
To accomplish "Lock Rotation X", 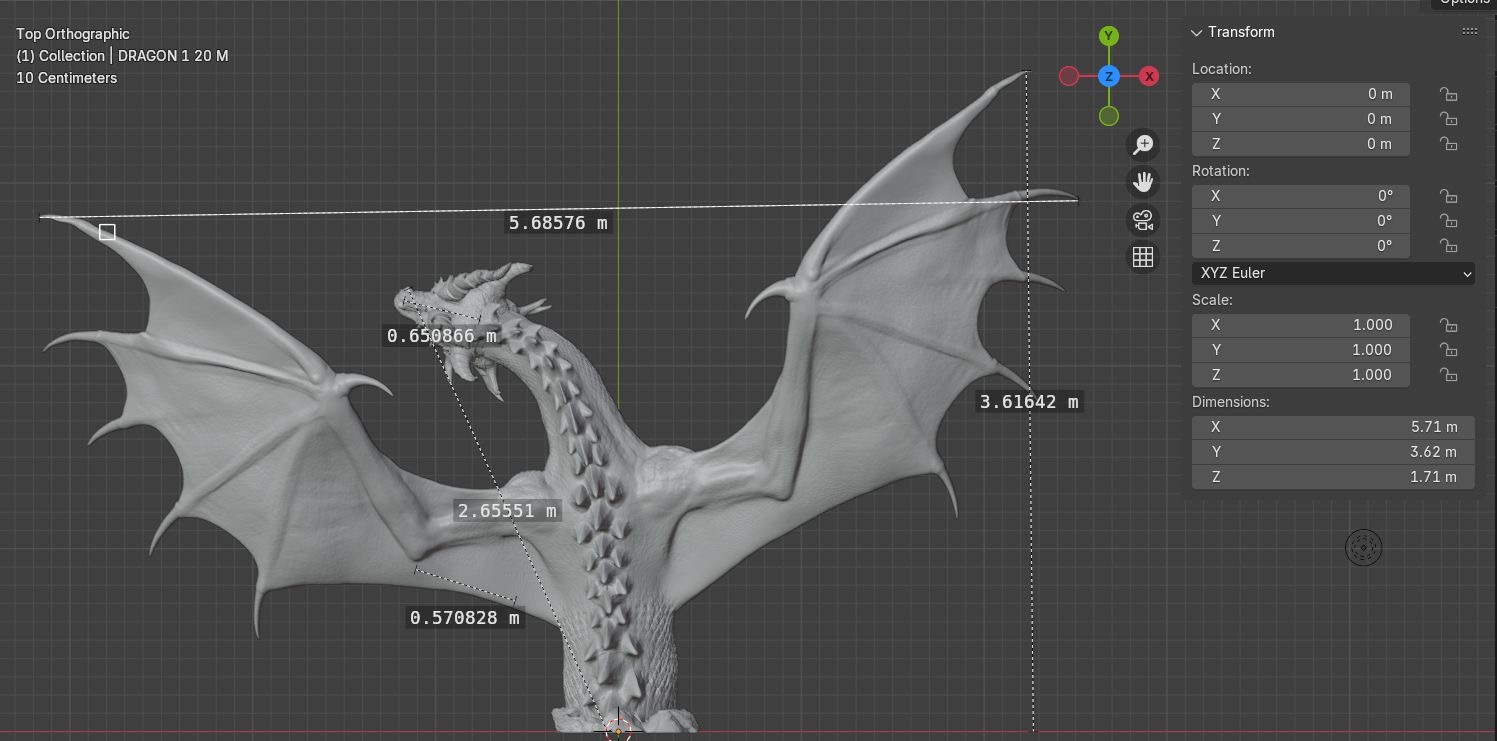I will point(1448,196).
